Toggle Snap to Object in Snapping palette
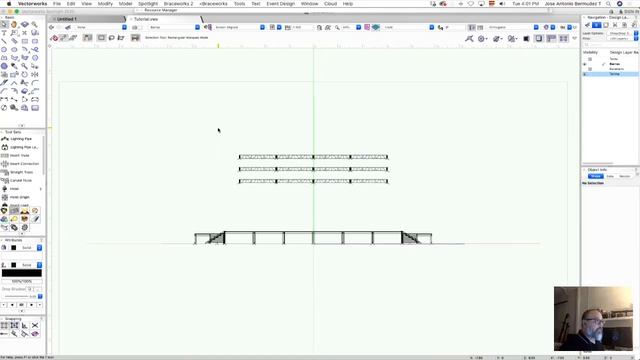The height and width of the screenshot is (360, 640). (x=14, y=325)
